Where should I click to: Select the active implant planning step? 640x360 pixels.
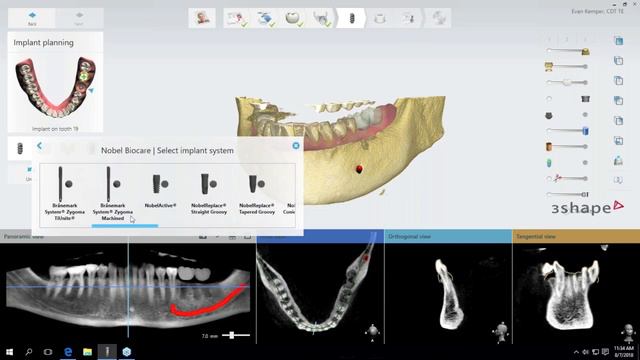(351, 18)
